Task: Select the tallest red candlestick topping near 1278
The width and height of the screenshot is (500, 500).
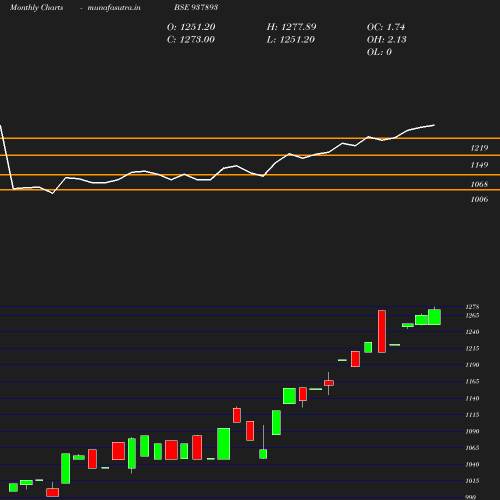Action: 382,331
